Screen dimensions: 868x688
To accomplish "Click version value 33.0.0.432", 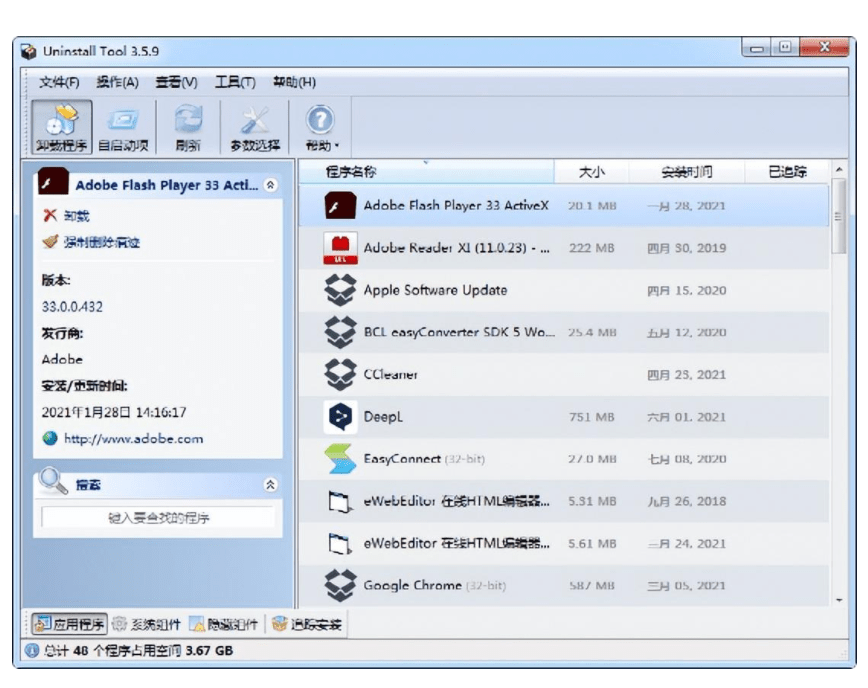I will point(72,307).
